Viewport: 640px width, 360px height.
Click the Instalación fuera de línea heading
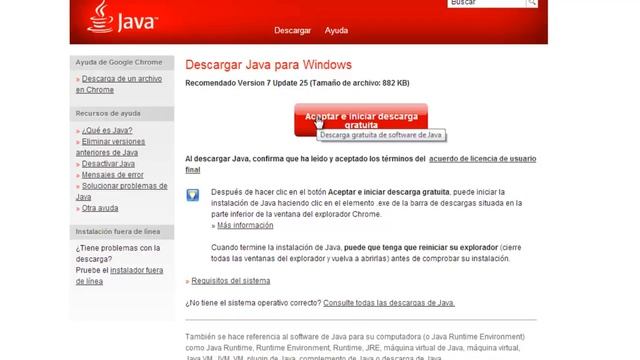118,232
